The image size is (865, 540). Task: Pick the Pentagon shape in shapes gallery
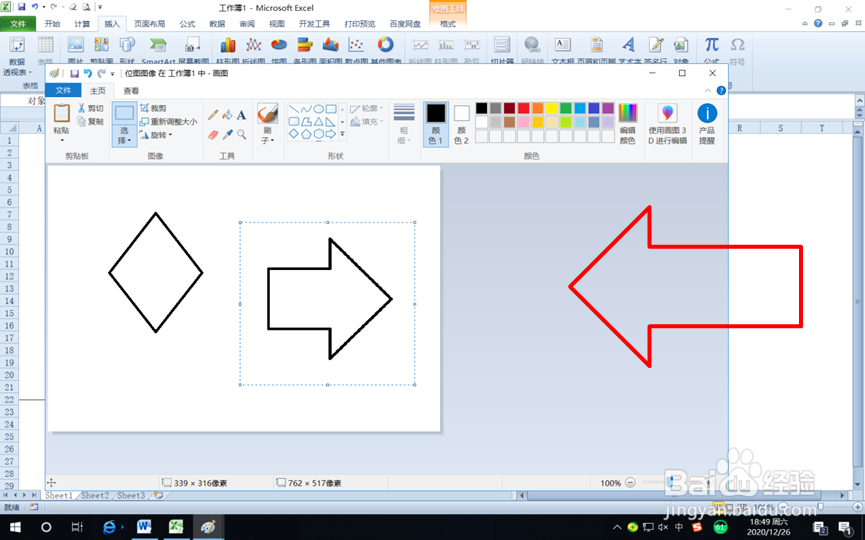tap(306, 134)
